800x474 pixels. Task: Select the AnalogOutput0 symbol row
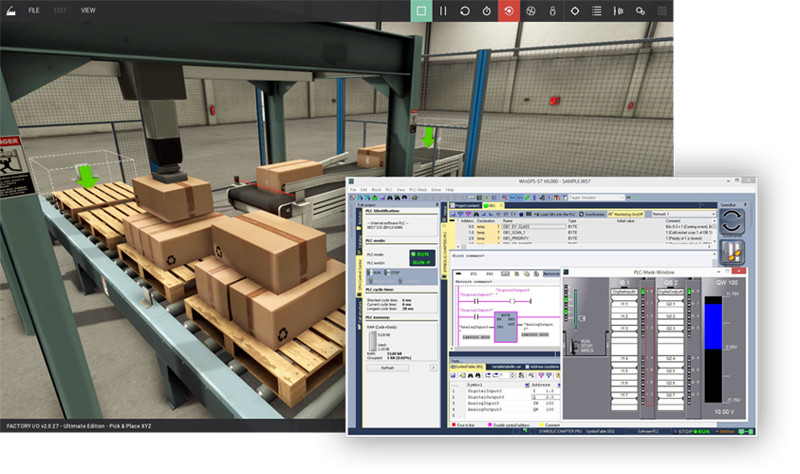click(504, 409)
